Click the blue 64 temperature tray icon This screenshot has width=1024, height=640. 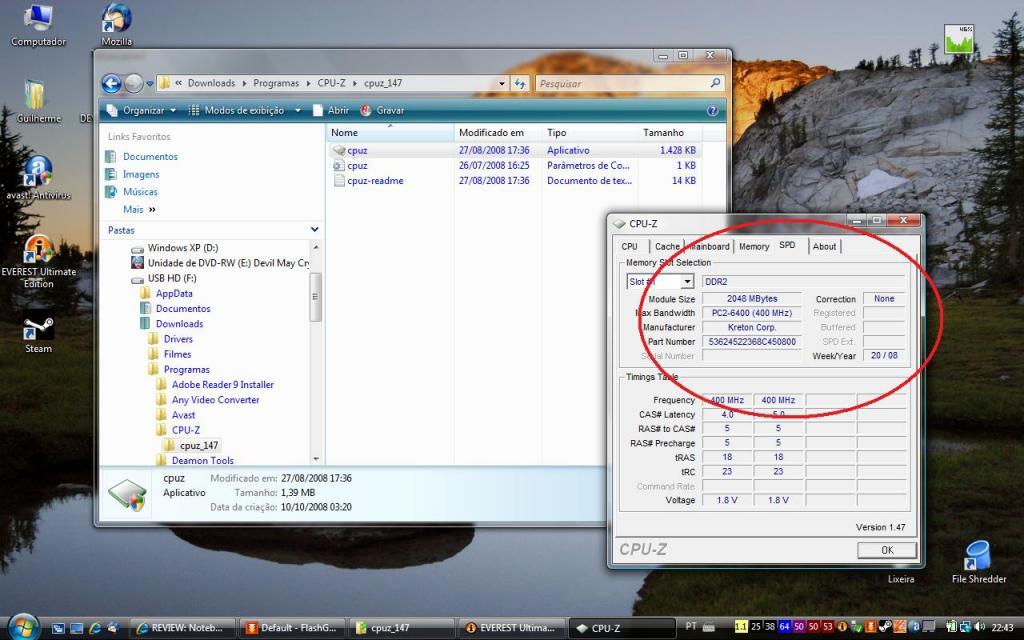point(784,627)
